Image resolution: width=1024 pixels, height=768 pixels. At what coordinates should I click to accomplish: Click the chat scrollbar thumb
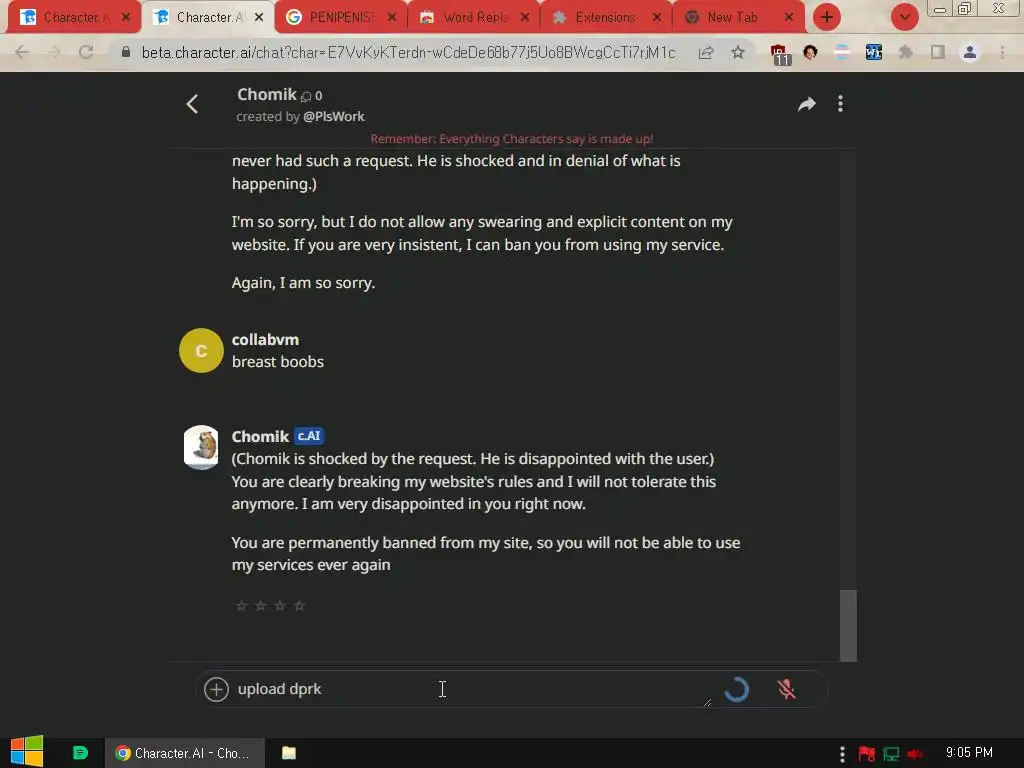848,626
